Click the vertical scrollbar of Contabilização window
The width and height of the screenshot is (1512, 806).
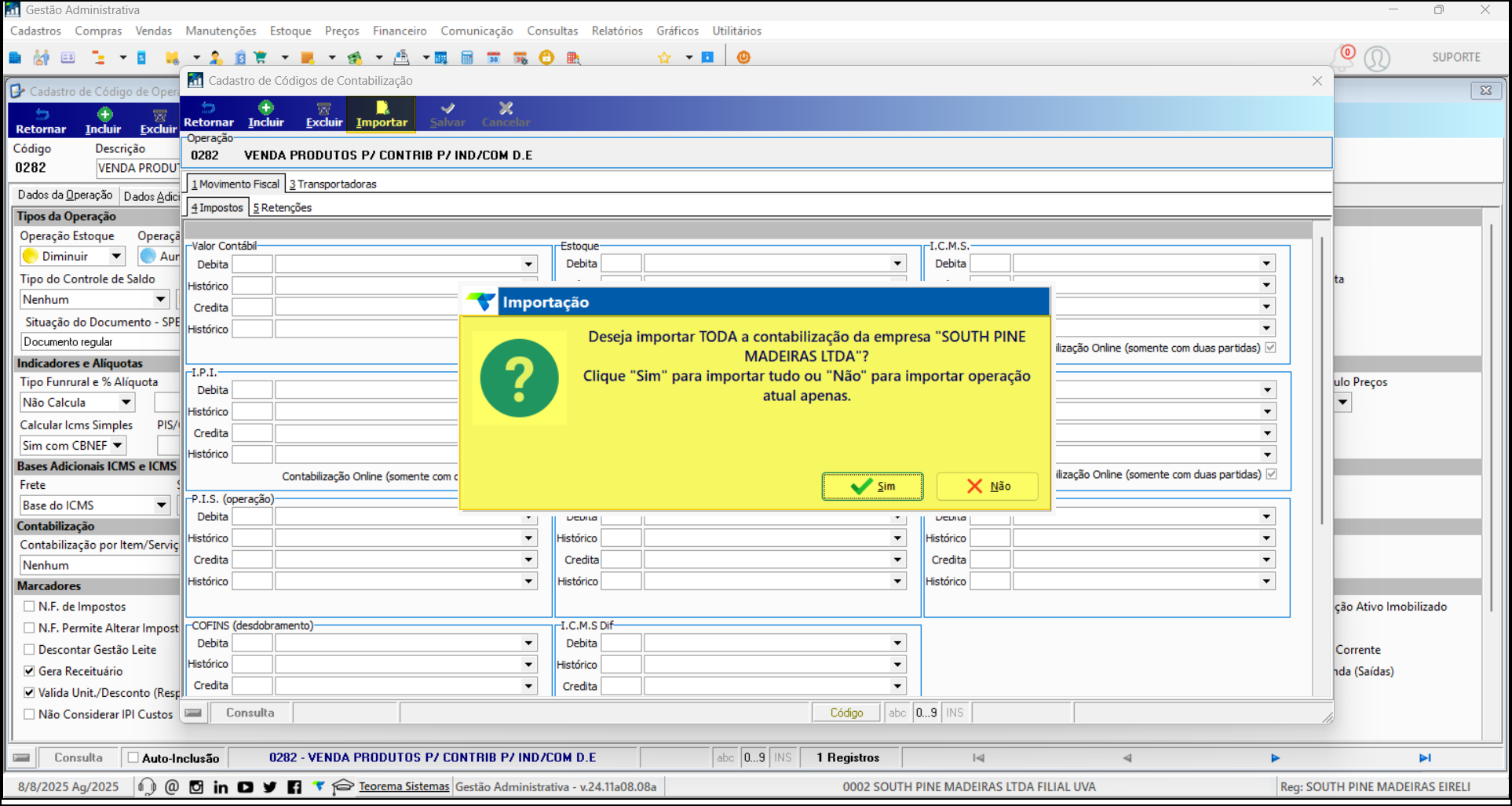1322,381
